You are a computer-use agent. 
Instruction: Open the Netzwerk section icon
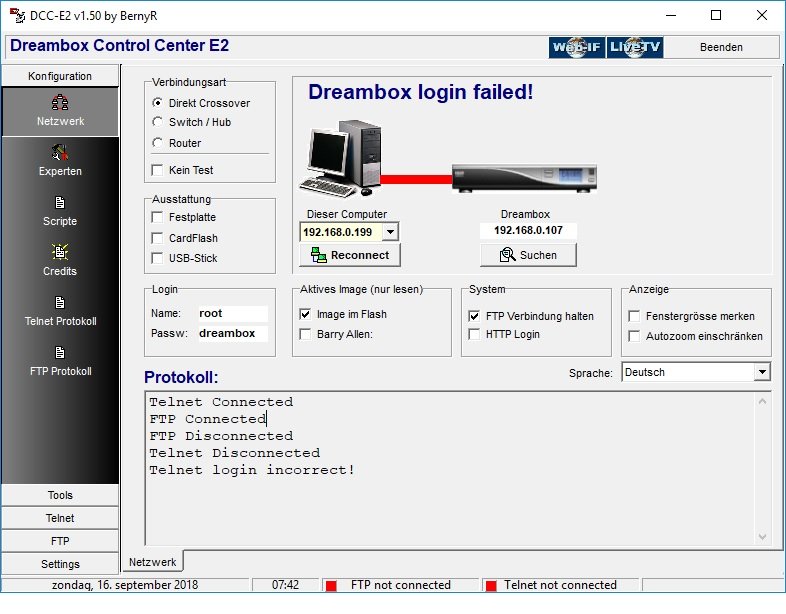click(60, 102)
